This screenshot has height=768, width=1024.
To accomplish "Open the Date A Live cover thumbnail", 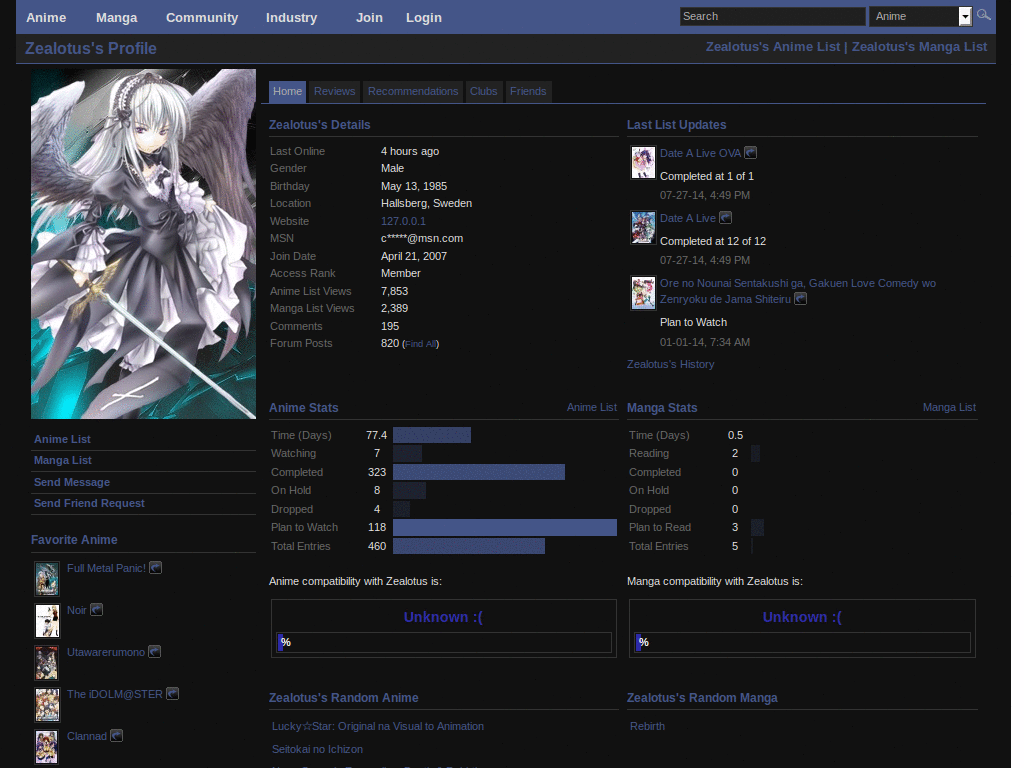I will [x=643, y=227].
